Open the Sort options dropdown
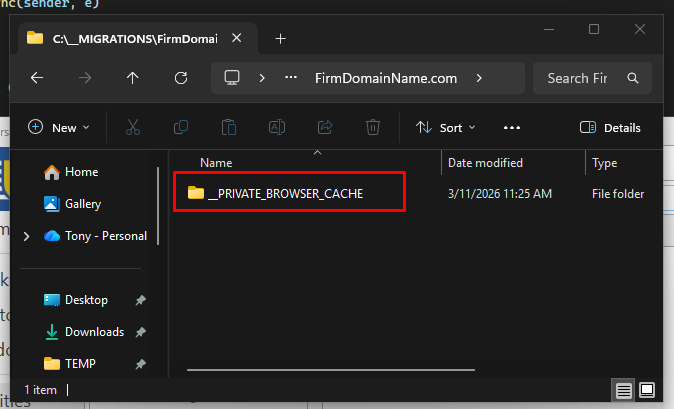 (x=446, y=127)
